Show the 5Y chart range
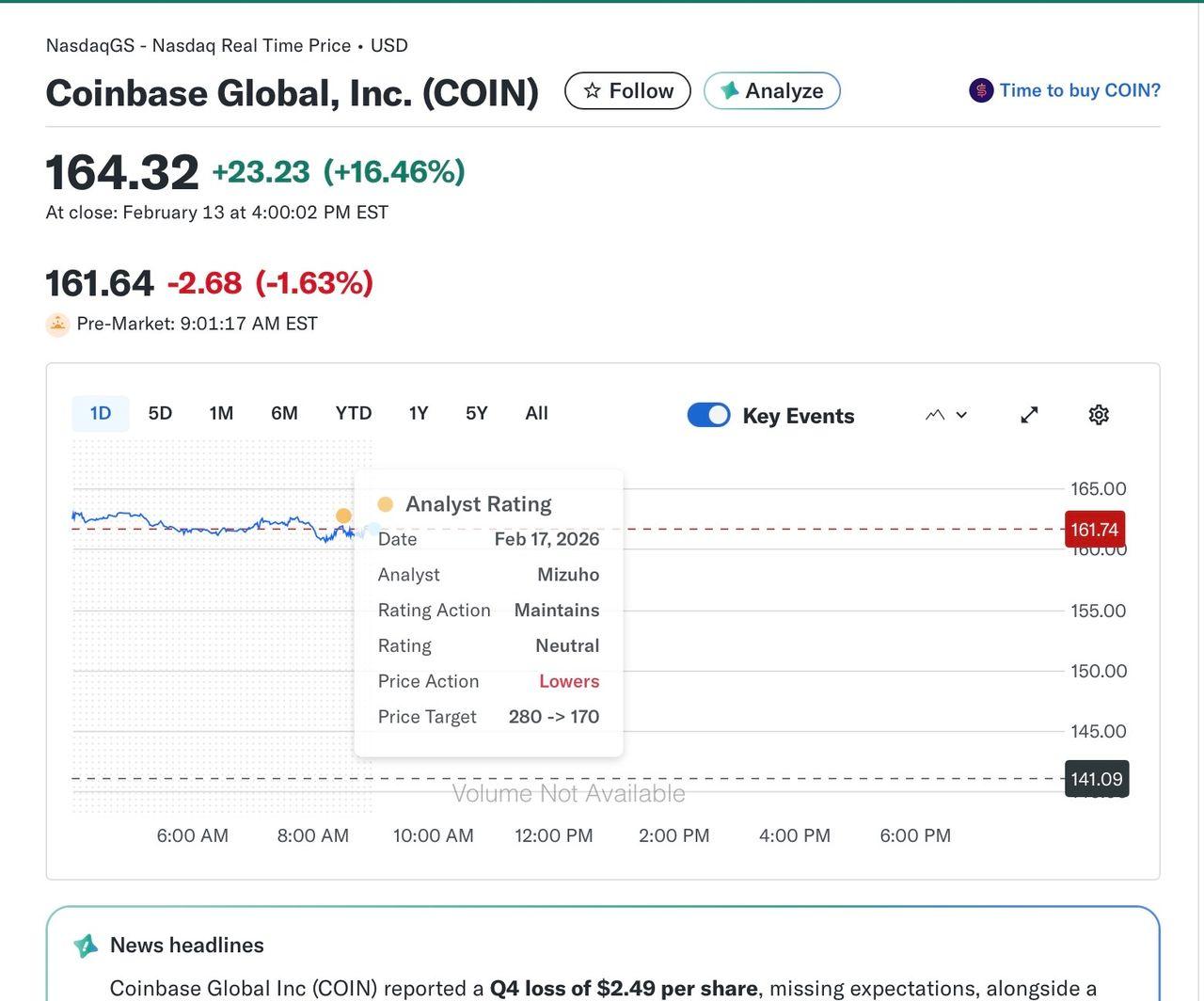1204x1001 pixels. (477, 413)
